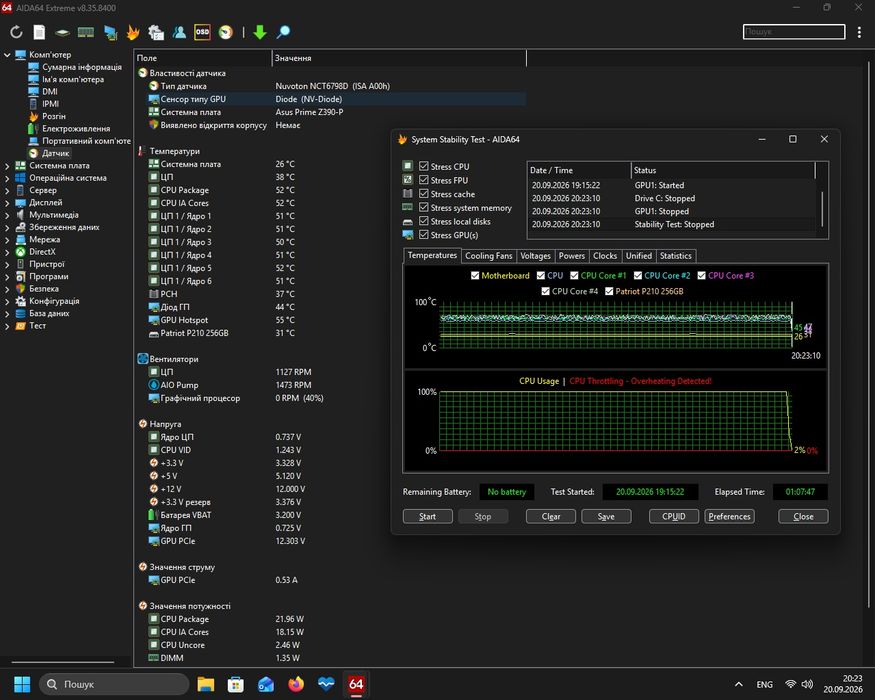875x700 pixels.
Task: Select the Statistics tab
Action: pos(675,256)
